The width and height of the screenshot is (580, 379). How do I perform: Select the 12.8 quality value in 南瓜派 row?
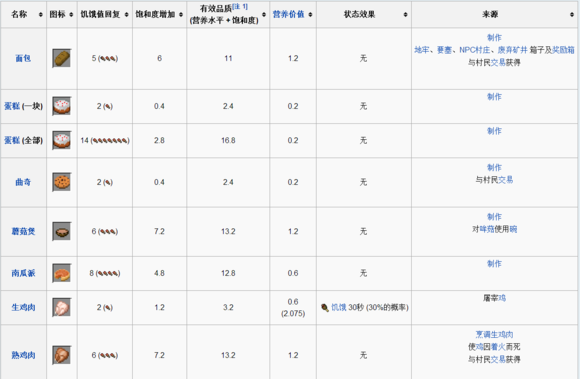(x=228, y=273)
